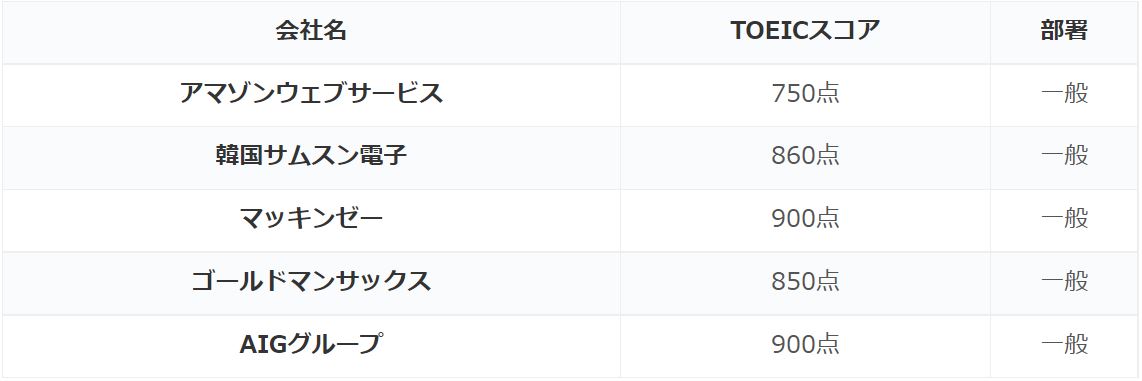Click the 860点 score cell
This screenshot has height=381, width=1142.
coord(805,157)
